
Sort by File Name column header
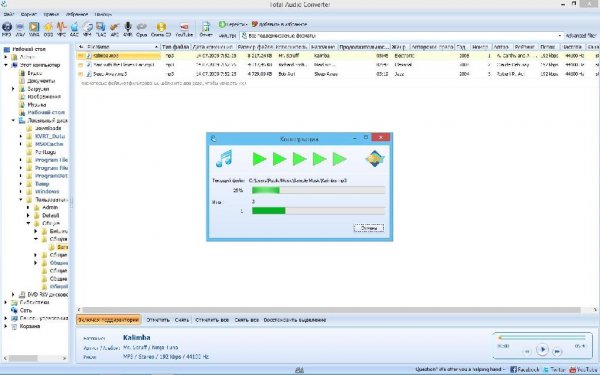[x=118, y=47]
